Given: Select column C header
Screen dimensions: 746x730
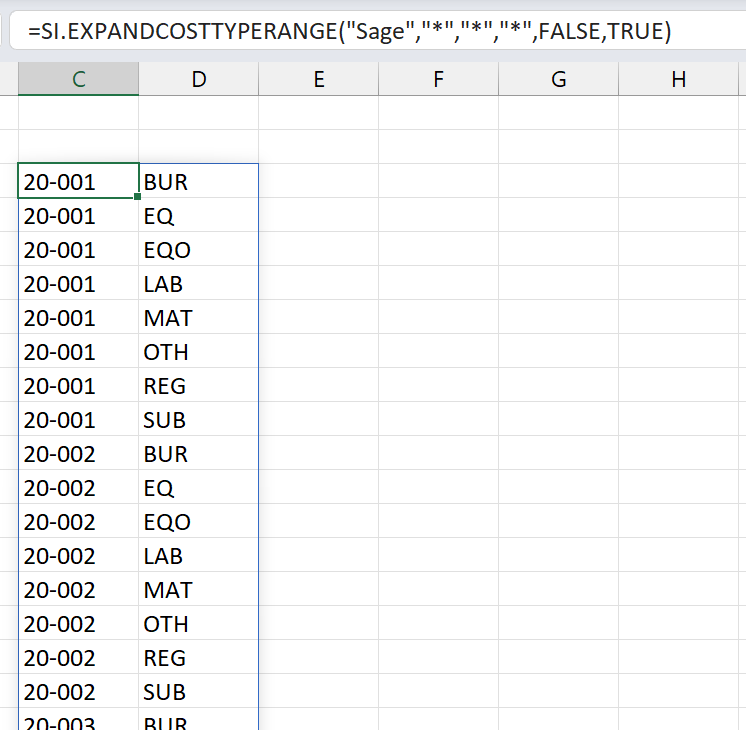Looking at the screenshot, I should (78, 79).
